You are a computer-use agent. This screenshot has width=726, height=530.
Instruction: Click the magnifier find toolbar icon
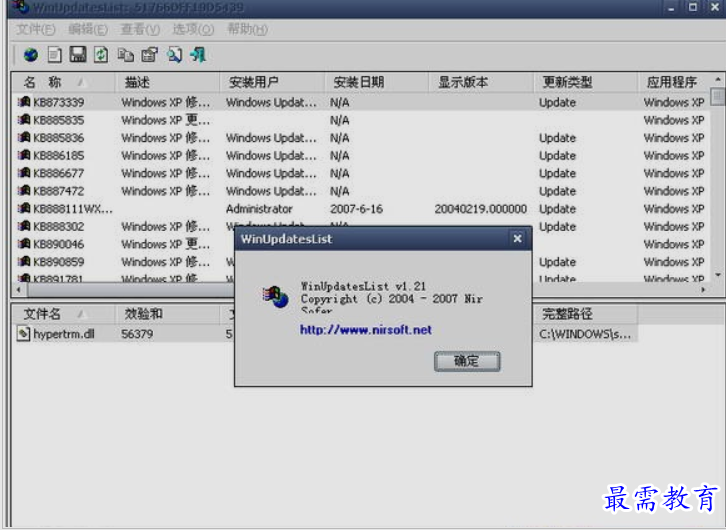(174, 55)
